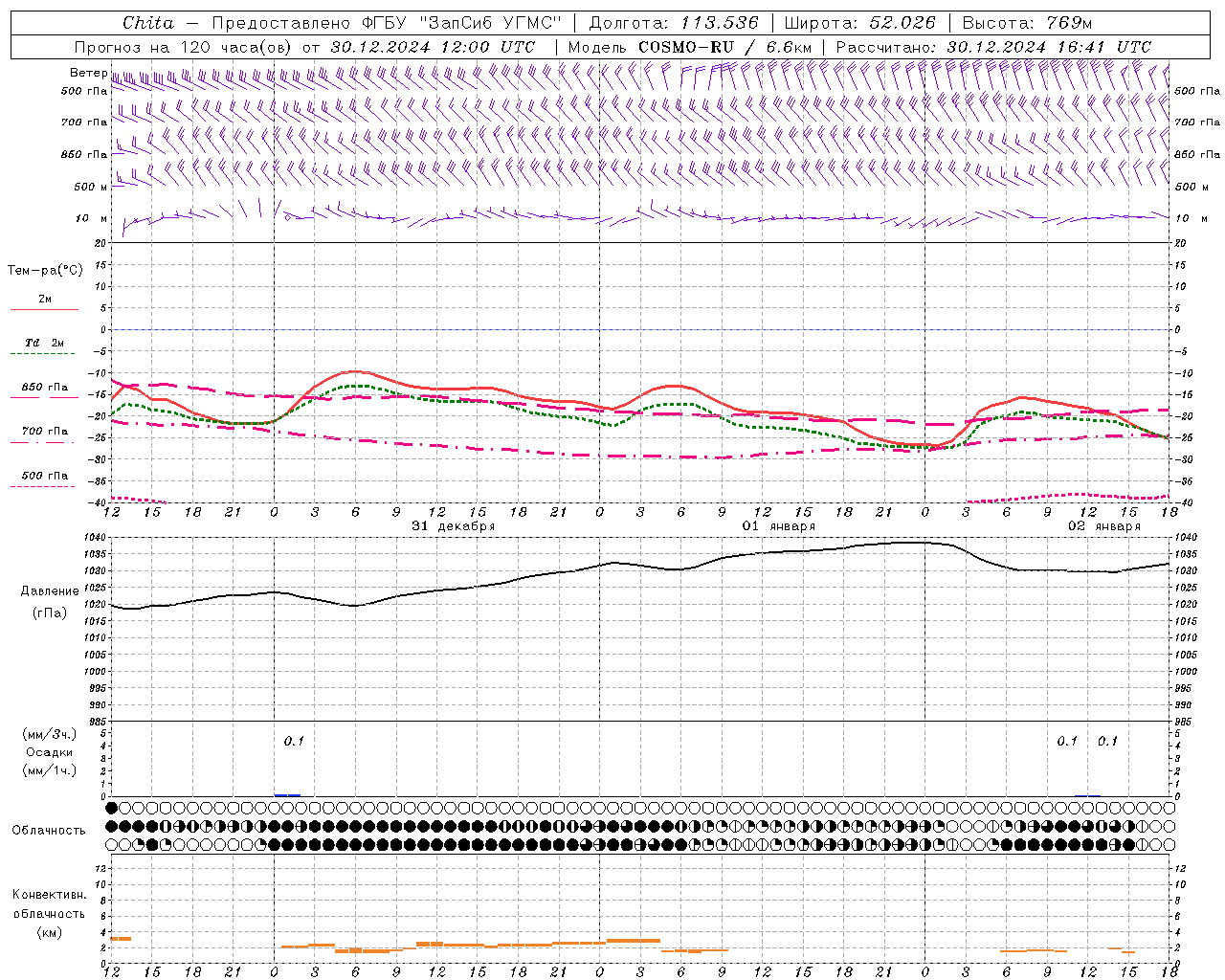Screen dimensions: 1225x980
Task: Click the "02 января" date label
Action: (x=1104, y=526)
